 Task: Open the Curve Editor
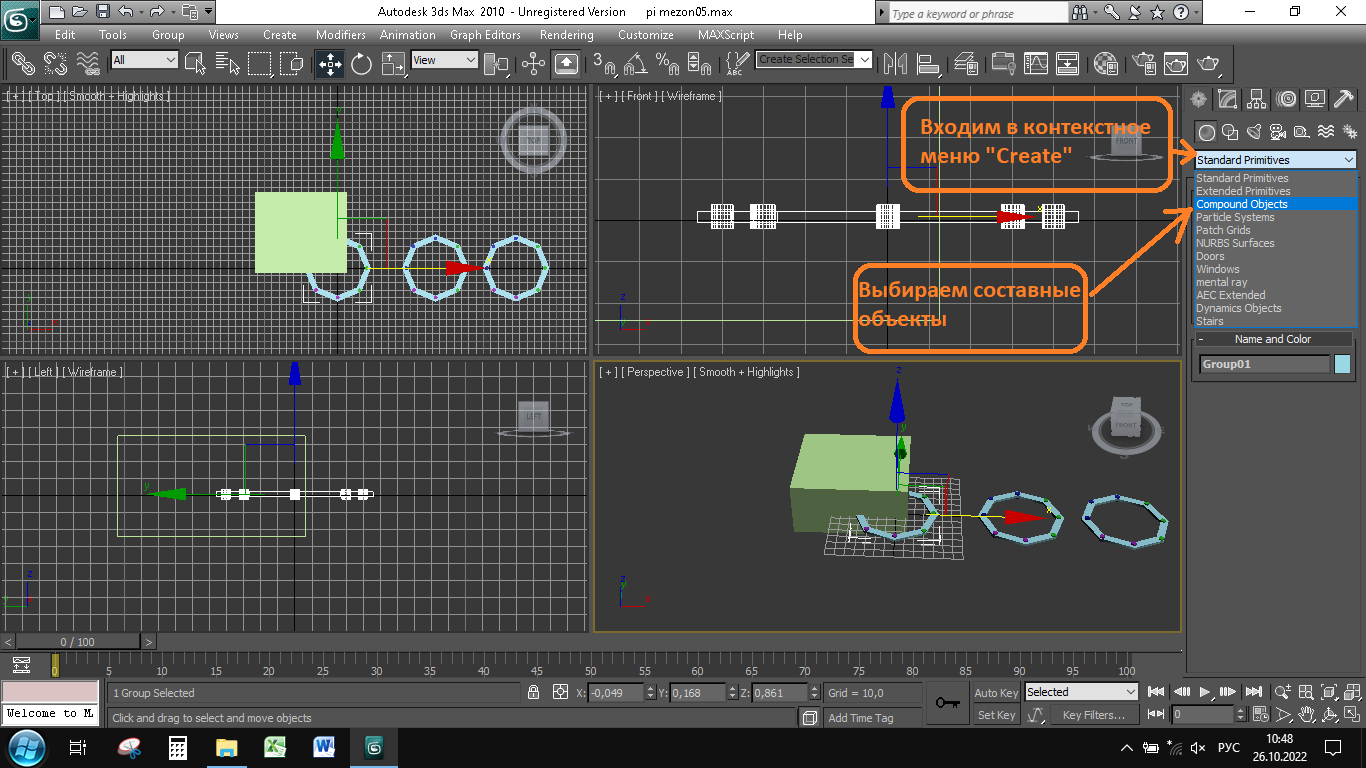[x=1036, y=64]
